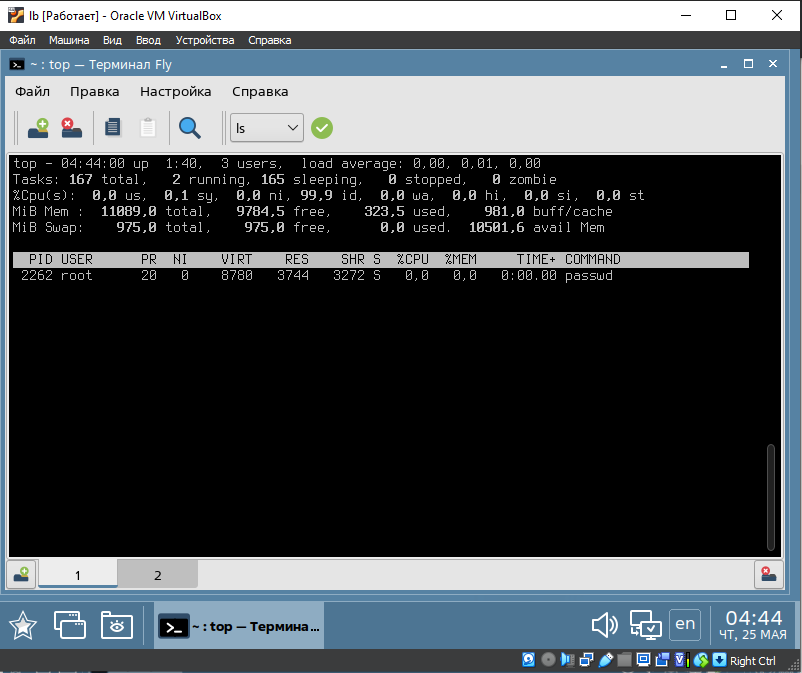Click the 'Right Ctrl' host key label

point(752,661)
